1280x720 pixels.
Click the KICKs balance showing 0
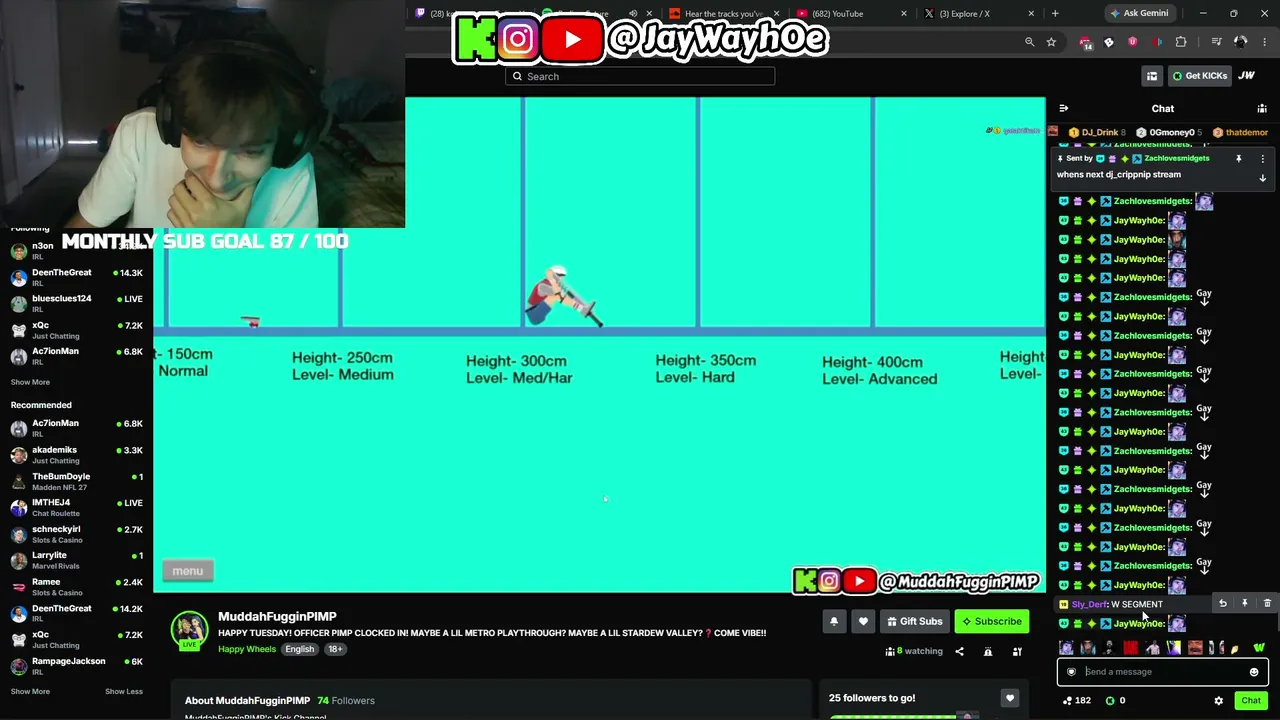tap(1115, 701)
